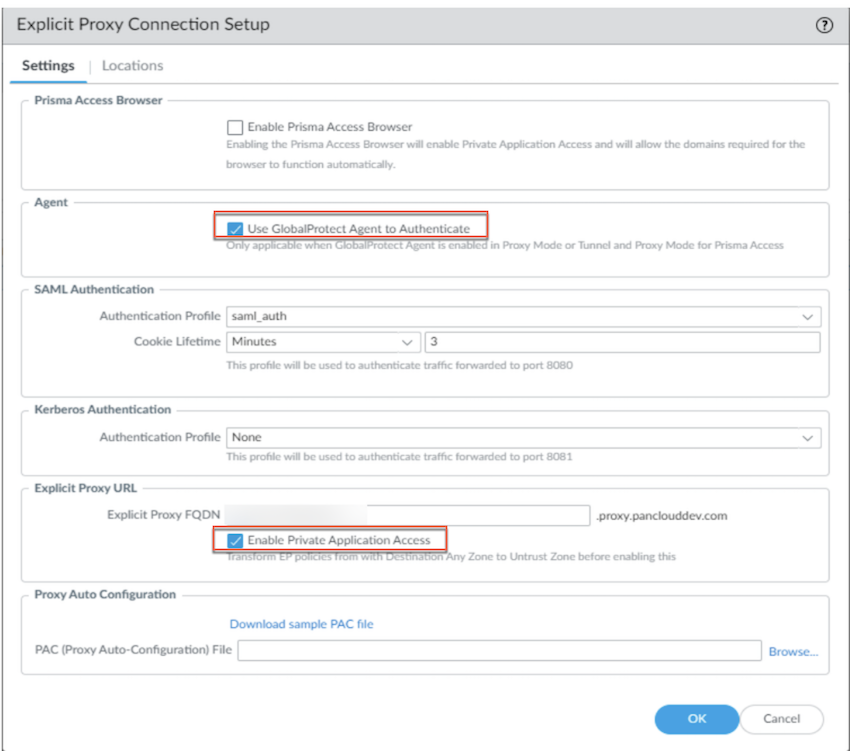Disable Enable Private Application Access checkbox
The height and width of the screenshot is (751, 850).
coord(235,540)
